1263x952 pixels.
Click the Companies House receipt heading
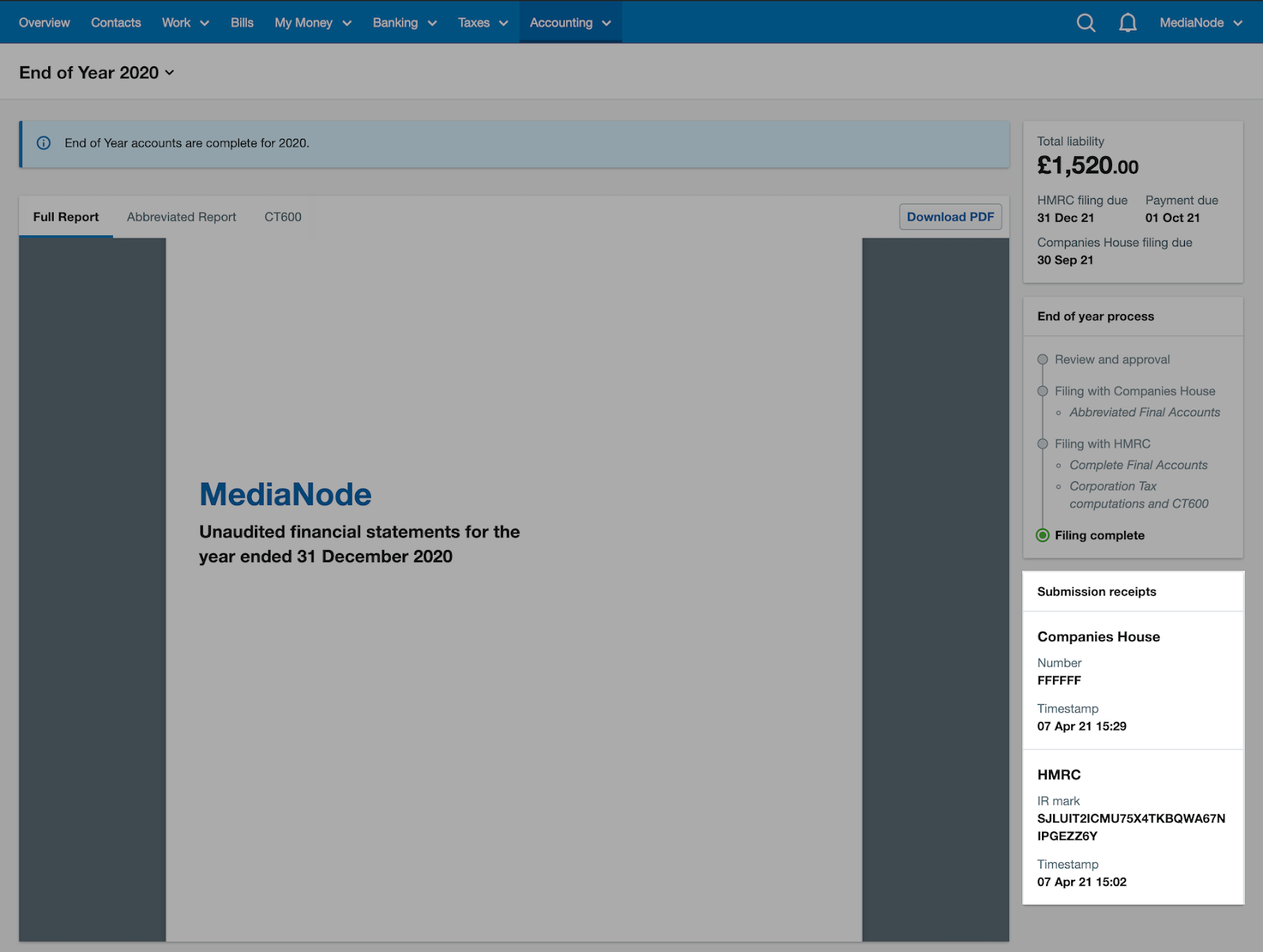1099,637
